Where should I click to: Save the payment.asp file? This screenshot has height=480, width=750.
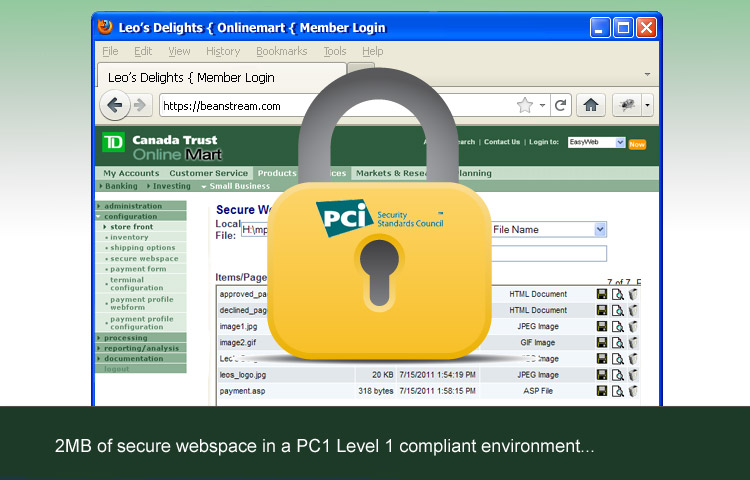tap(602, 391)
